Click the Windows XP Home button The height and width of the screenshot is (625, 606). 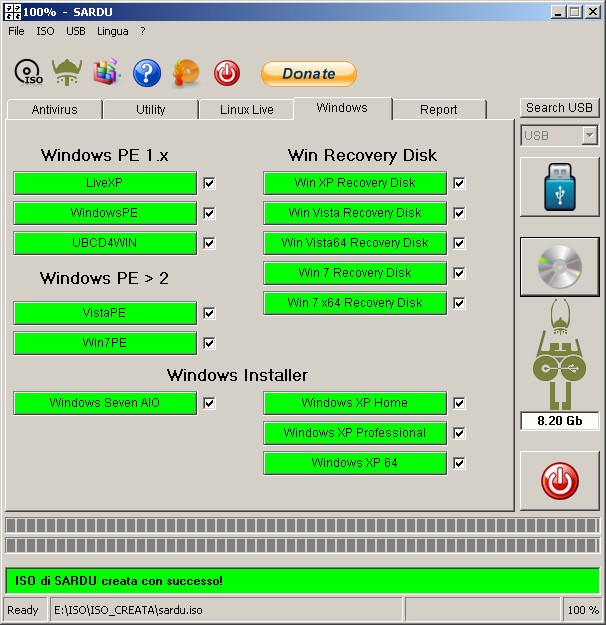coord(355,403)
